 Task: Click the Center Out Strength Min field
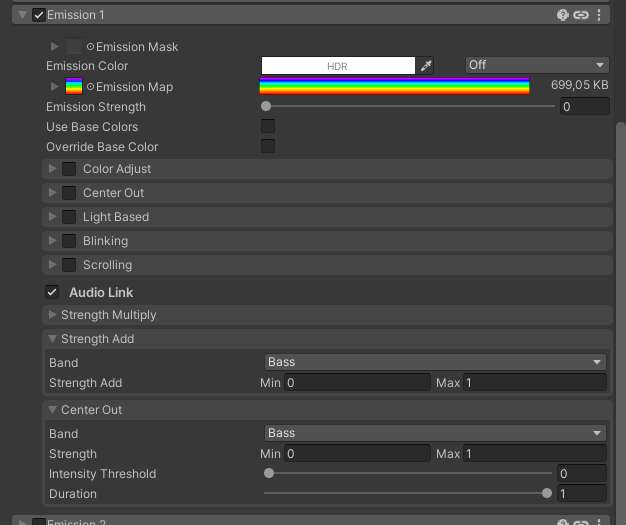point(357,454)
